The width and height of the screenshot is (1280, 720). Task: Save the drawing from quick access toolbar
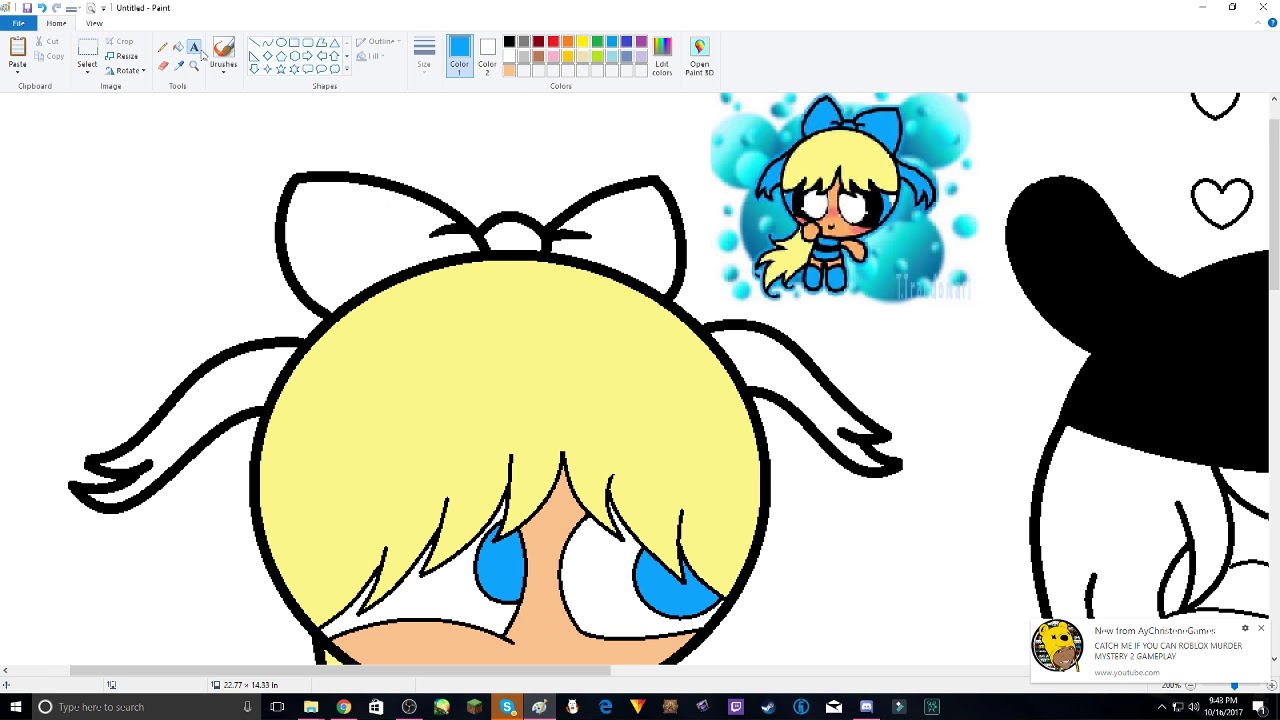pos(27,8)
